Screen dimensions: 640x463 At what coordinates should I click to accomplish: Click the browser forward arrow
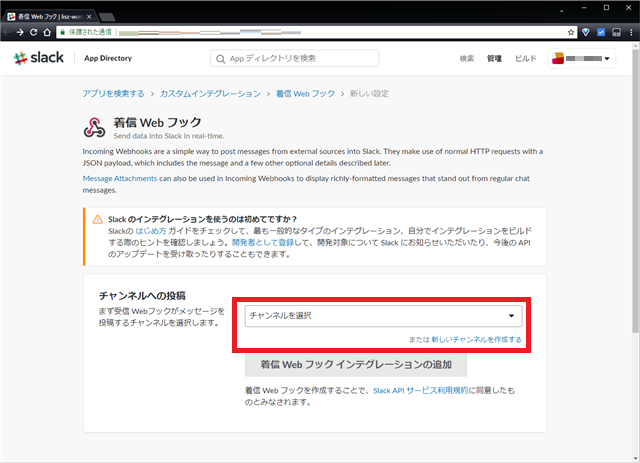(x=20, y=32)
